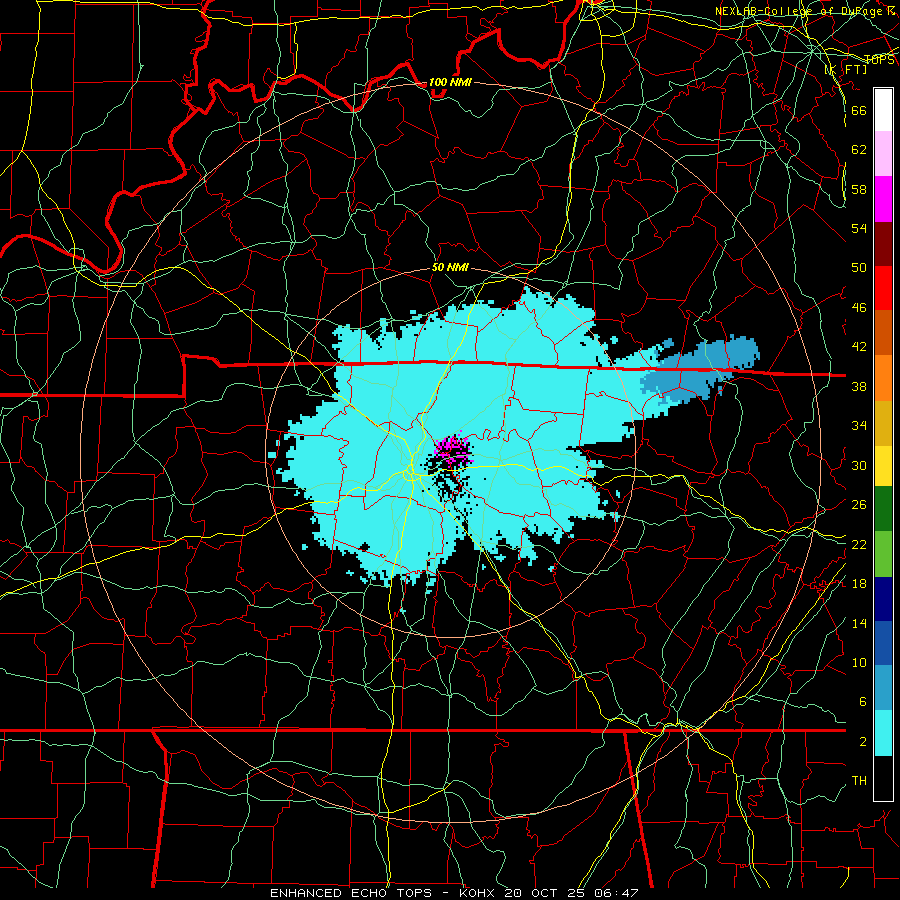The height and width of the screenshot is (900, 900).
Task: Click the K FT units label
Action: click(x=846, y=69)
